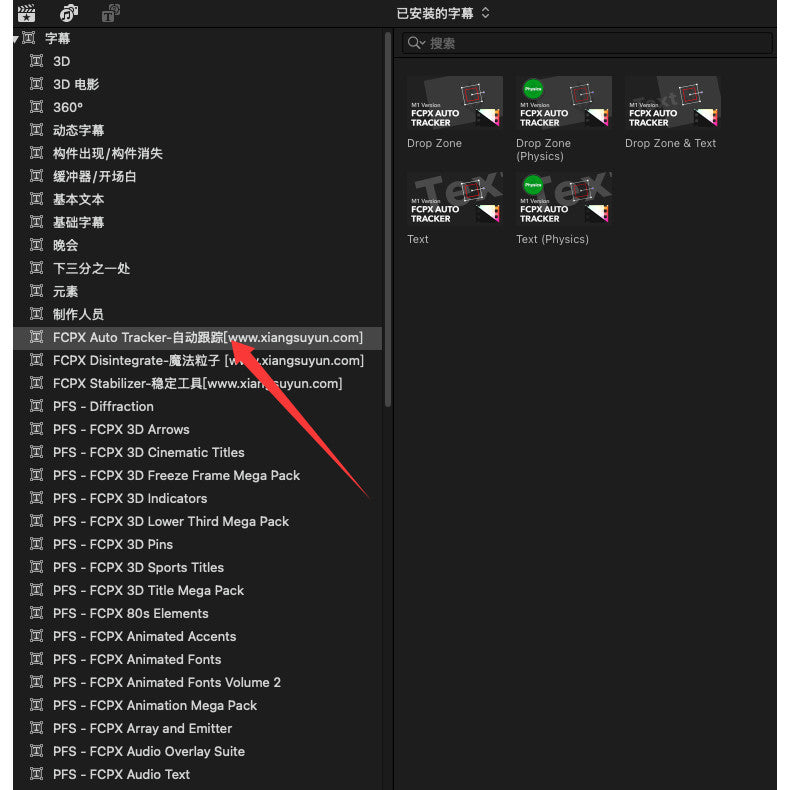Viewport: 790px width, 790px height.
Task: Select FCPX Disintegrate-魔法粒子 category
Action: tap(198, 360)
